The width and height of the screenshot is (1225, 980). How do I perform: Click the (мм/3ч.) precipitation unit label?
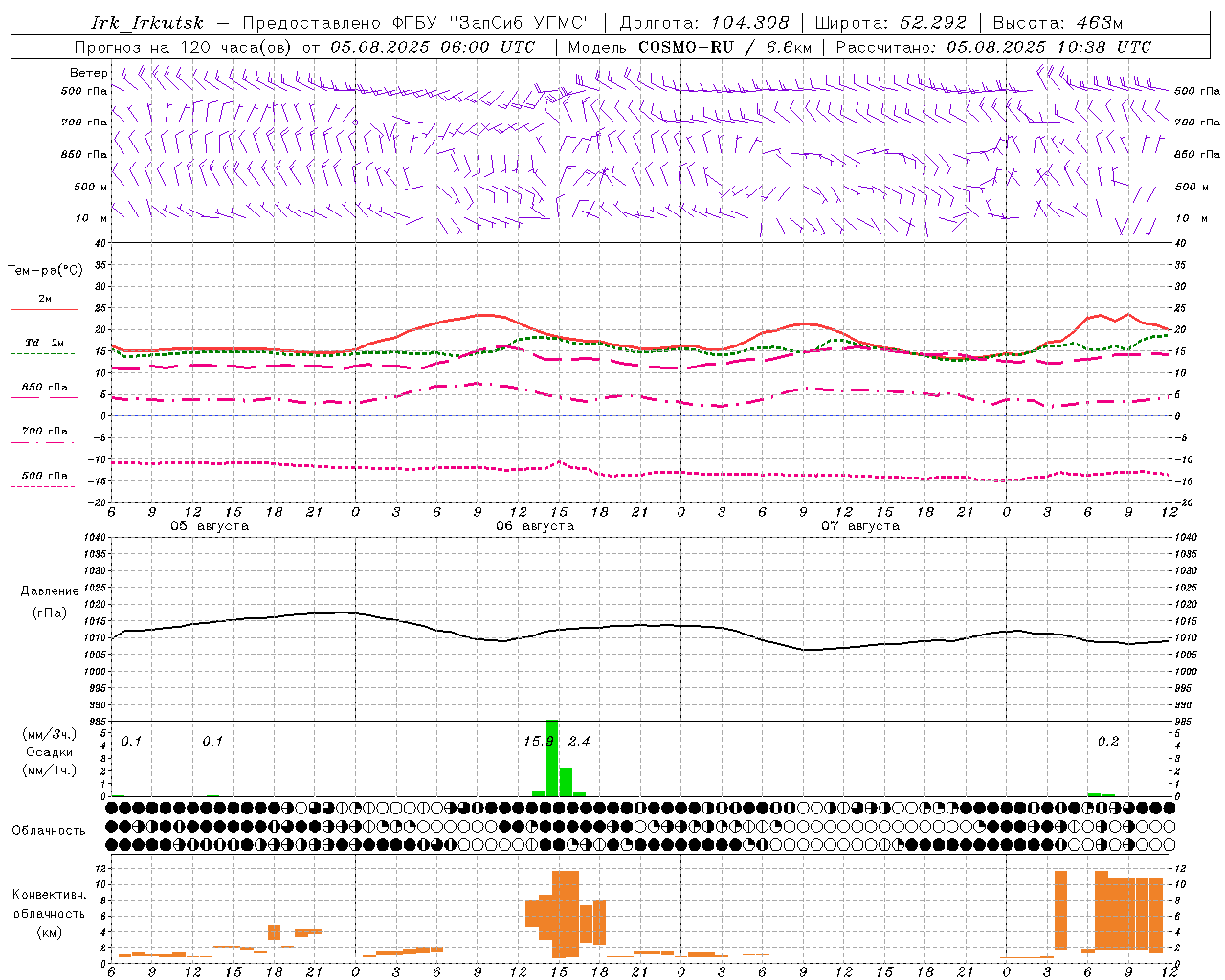(50, 734)
